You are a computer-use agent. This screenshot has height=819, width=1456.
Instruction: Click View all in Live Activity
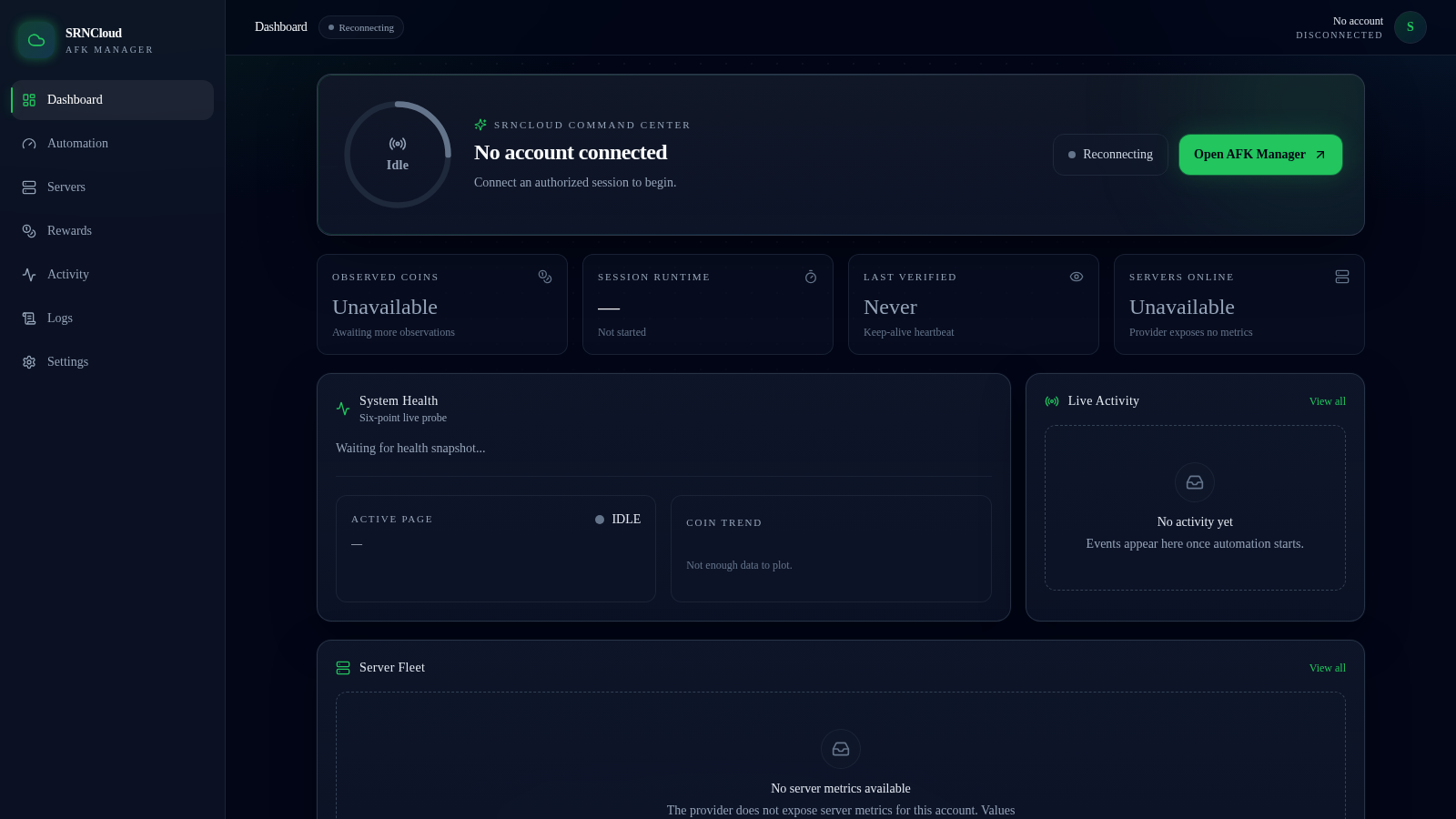(x=1327, y=401)
